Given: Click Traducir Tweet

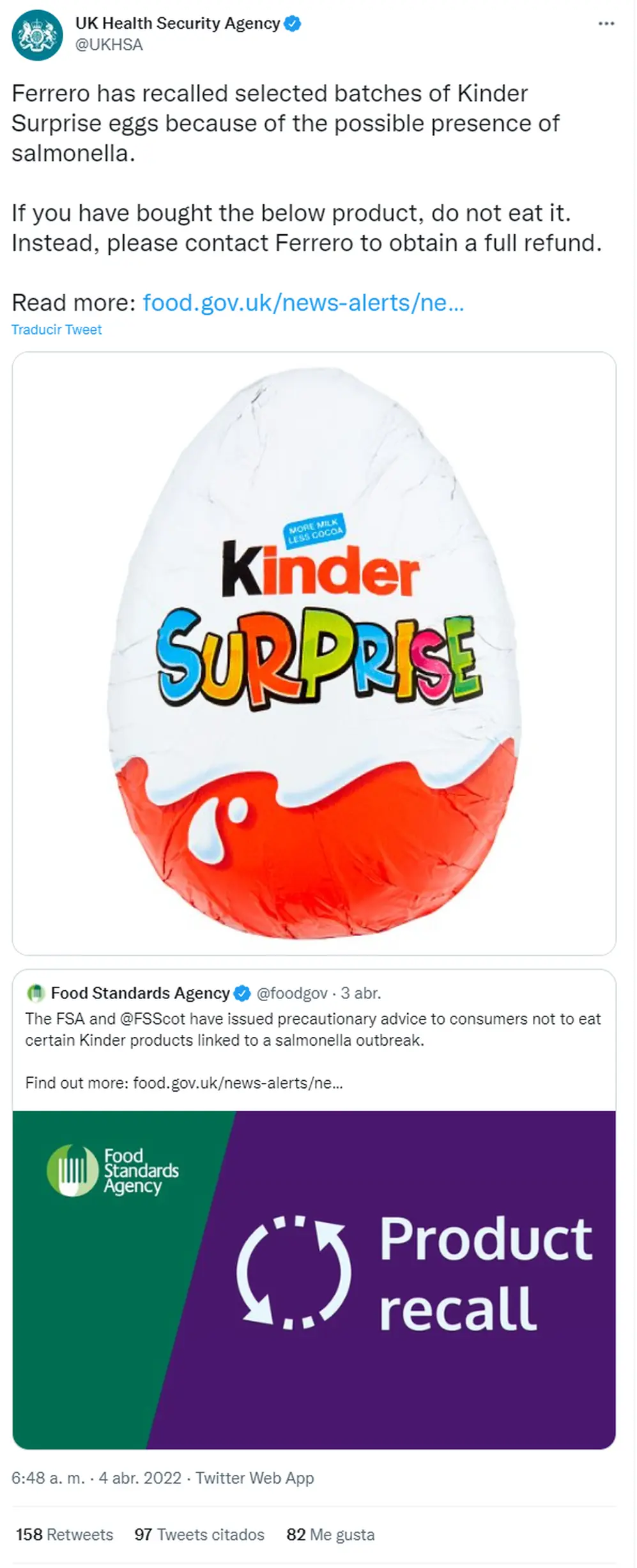Looking at the screenshot, I should pos(56,329).
